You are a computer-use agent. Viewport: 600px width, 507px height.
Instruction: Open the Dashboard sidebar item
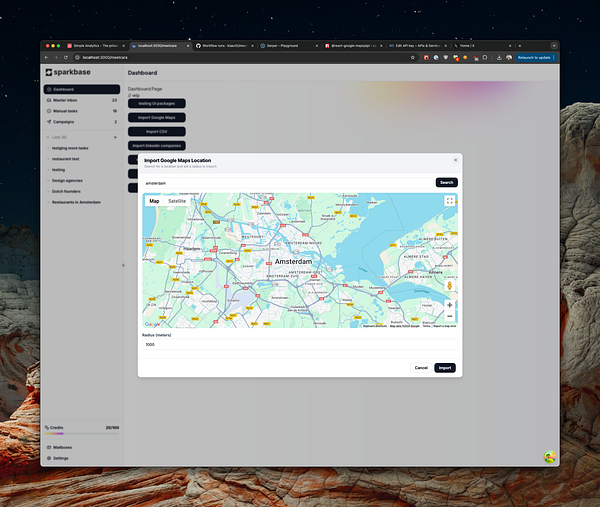click(82, 89)
